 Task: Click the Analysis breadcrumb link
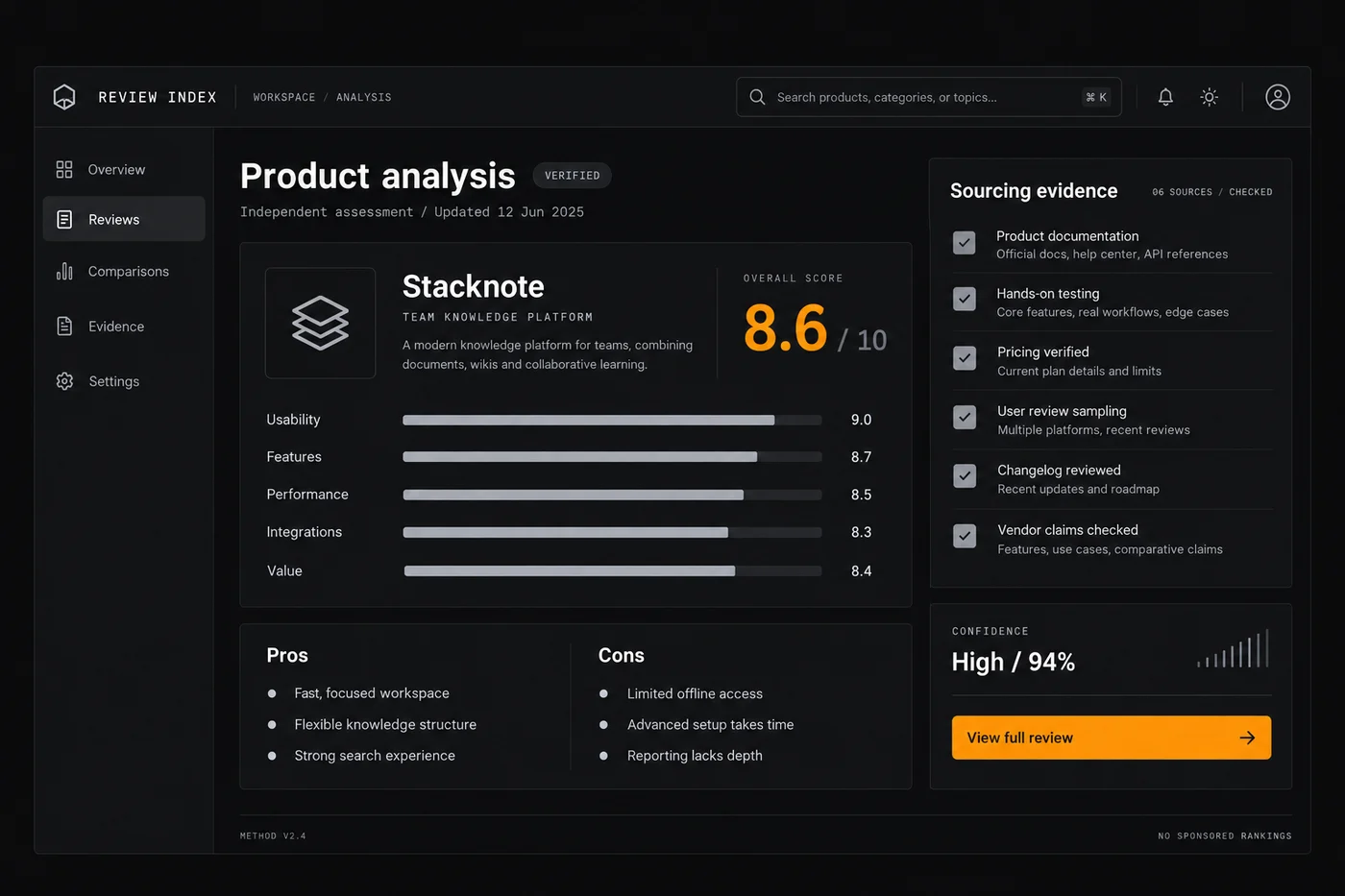[364, 97]
